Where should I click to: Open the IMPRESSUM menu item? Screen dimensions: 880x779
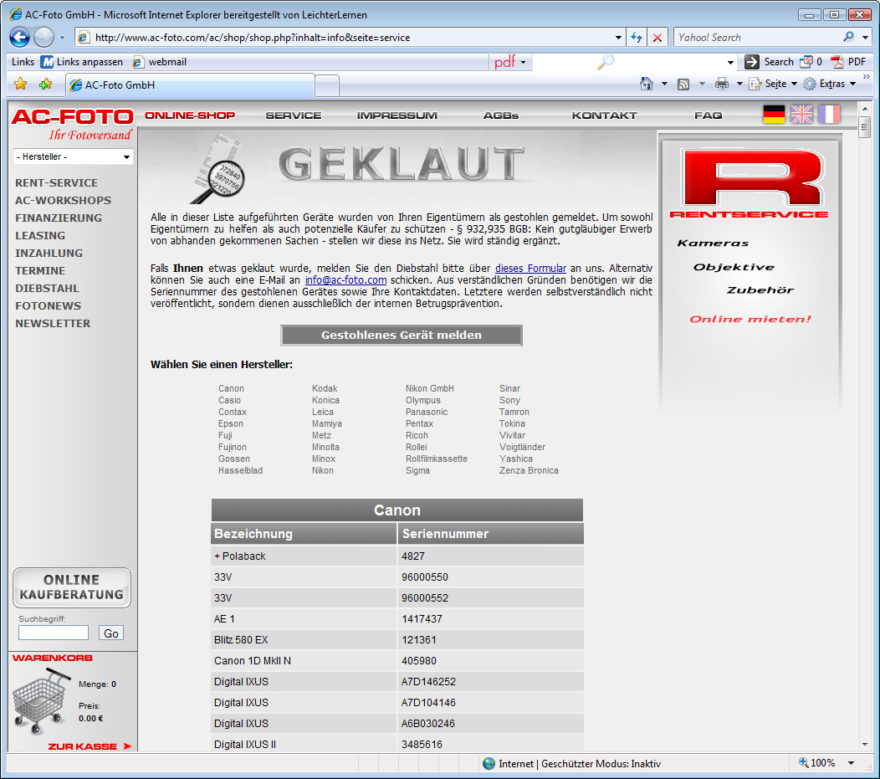click(x=397, y=116)
